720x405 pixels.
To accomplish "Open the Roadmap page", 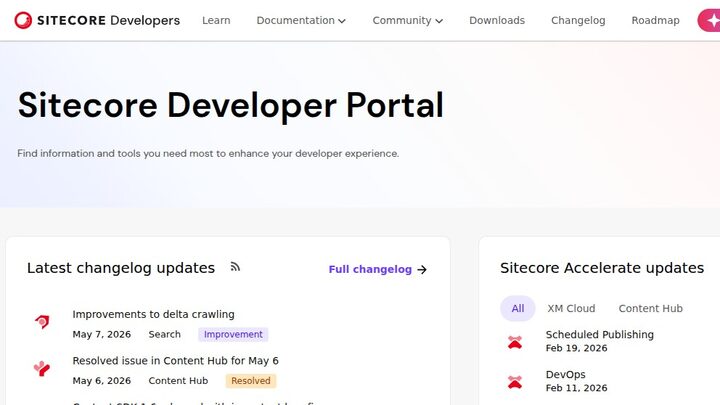I will 655,21.
